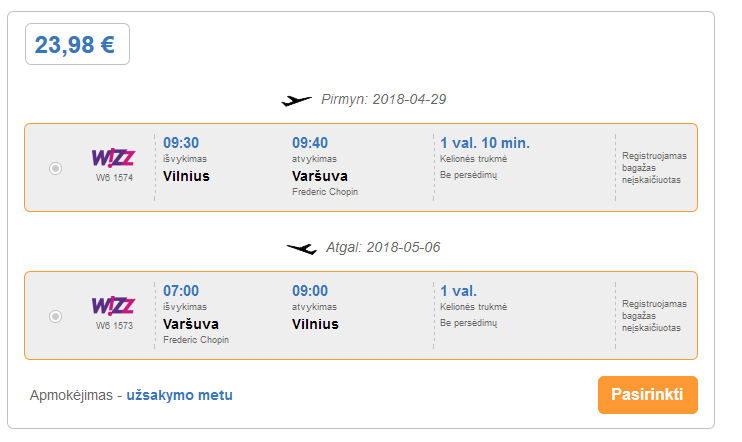742x442 pixels.
Task: Open the užsakymo metu payment link
Action: (179, 395)
